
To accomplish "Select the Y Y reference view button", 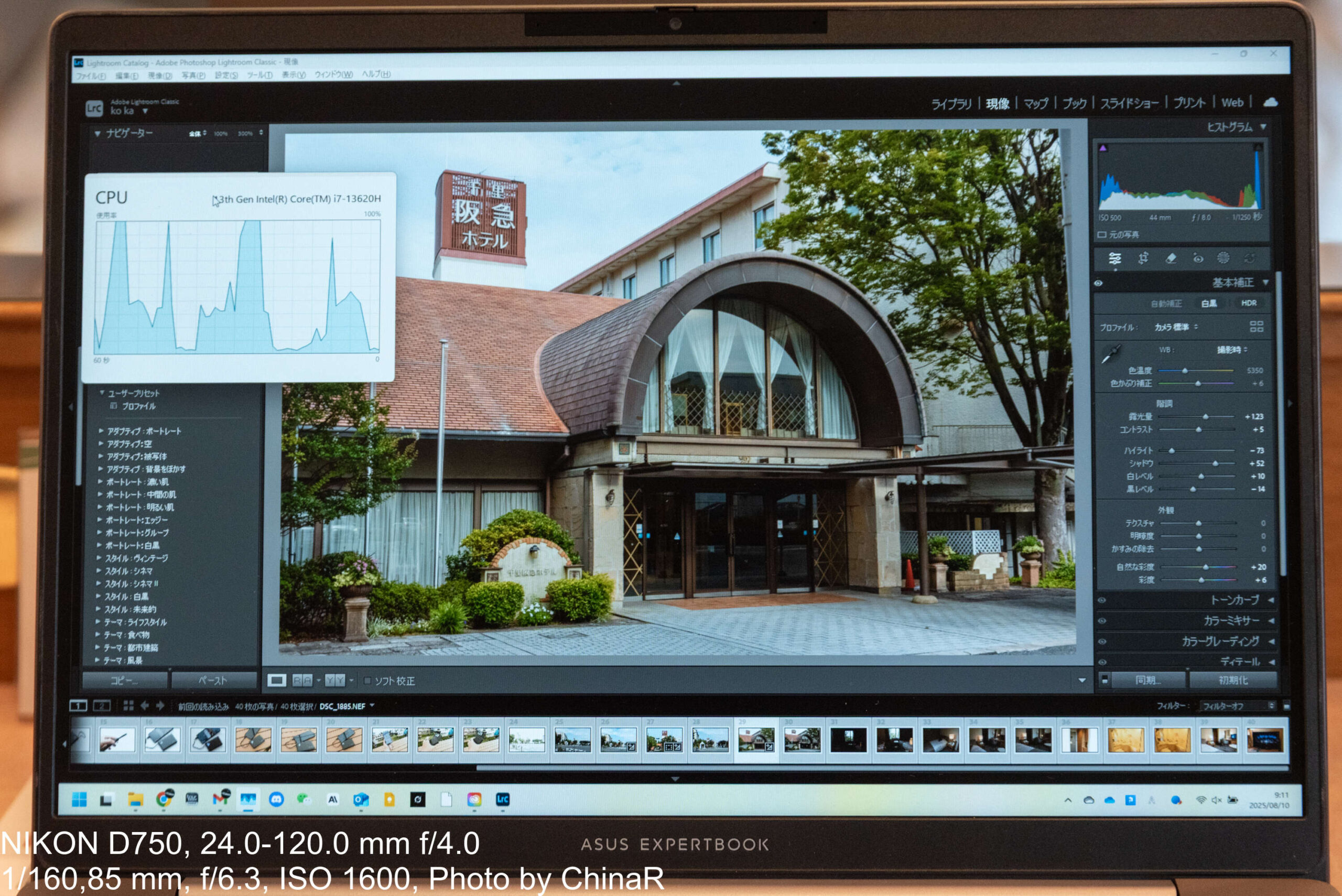I will point(335,681).
